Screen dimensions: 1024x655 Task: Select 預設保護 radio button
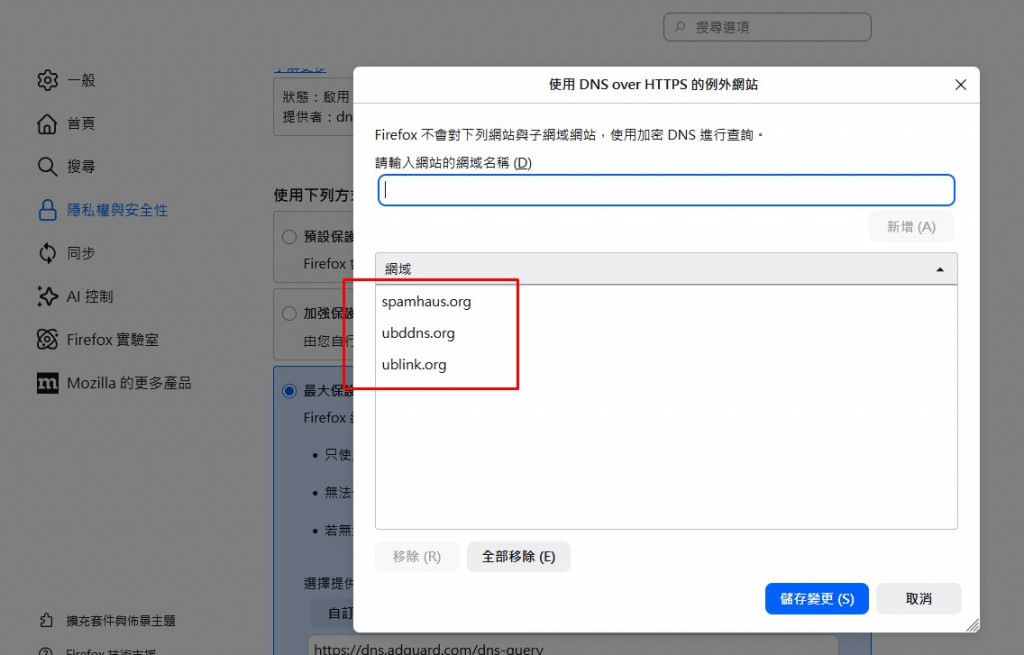coord(289,236)
